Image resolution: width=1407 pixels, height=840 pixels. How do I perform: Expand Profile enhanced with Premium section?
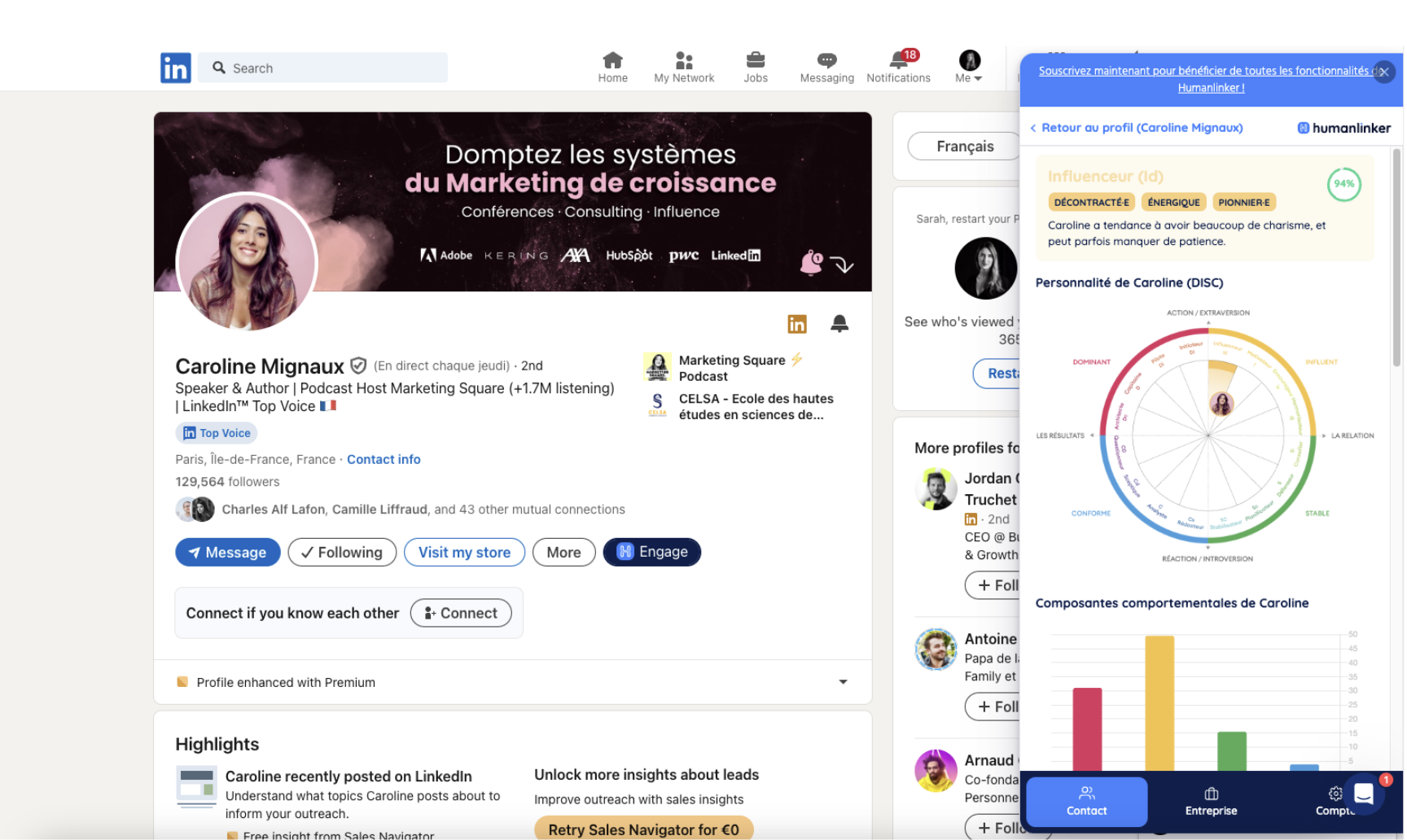[x=843, y=682]
